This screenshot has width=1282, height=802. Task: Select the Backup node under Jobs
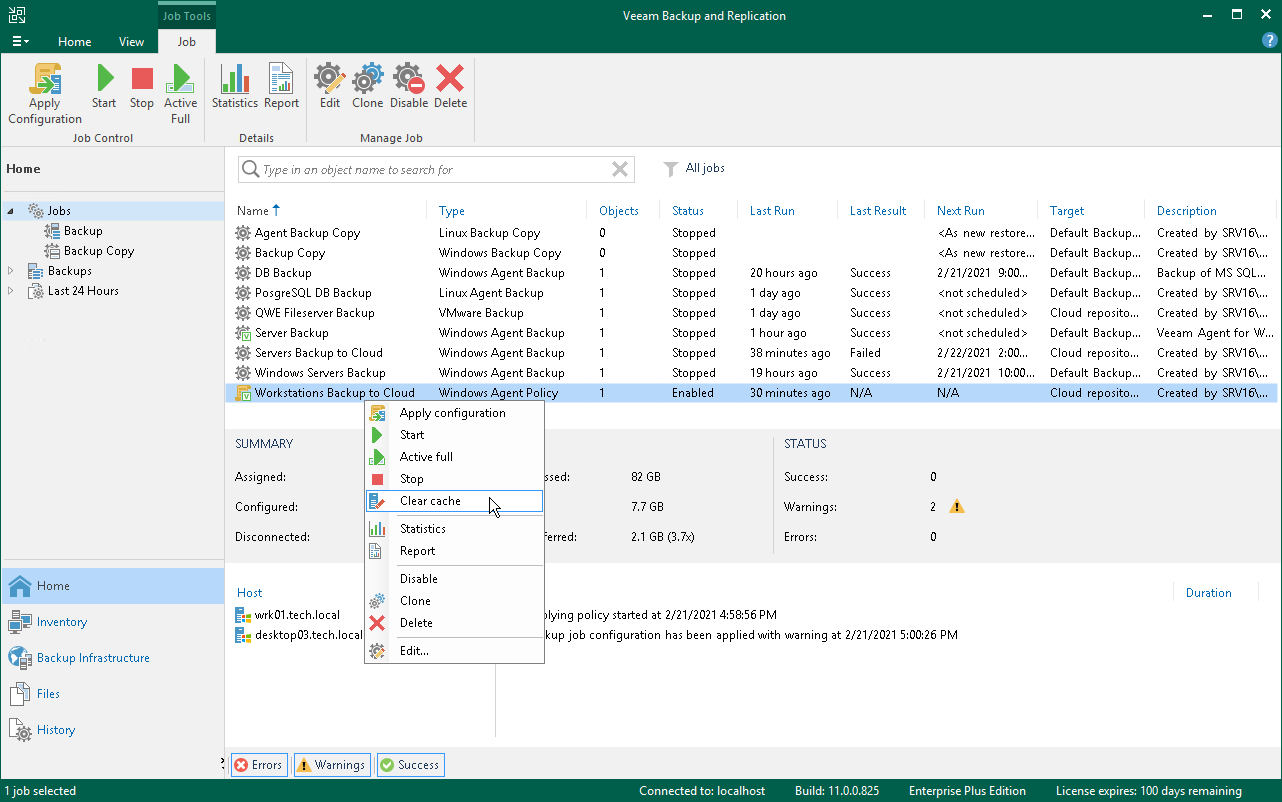click(x=83, y=231)
